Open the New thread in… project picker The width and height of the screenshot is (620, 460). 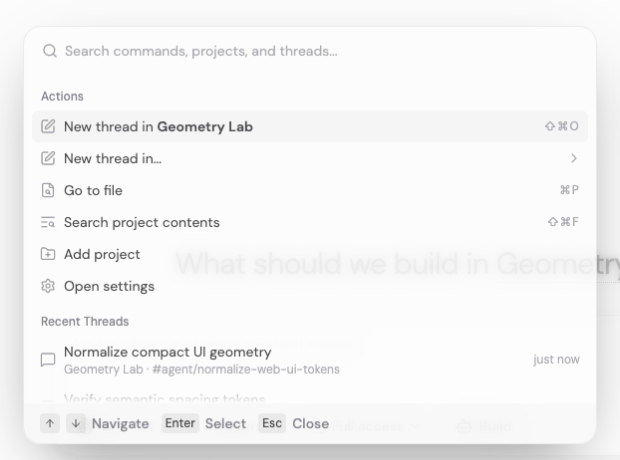click(310, 159)
